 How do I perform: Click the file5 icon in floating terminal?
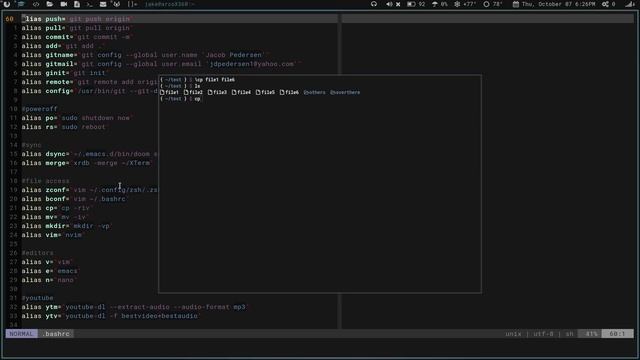click(x=258, y=92)
